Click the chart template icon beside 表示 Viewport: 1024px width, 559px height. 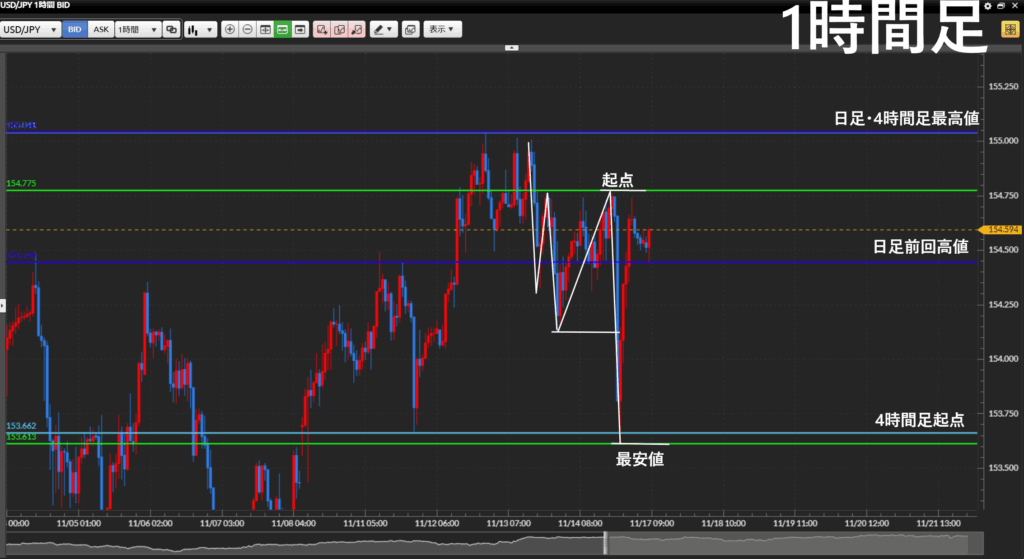(x=410, y=30)
